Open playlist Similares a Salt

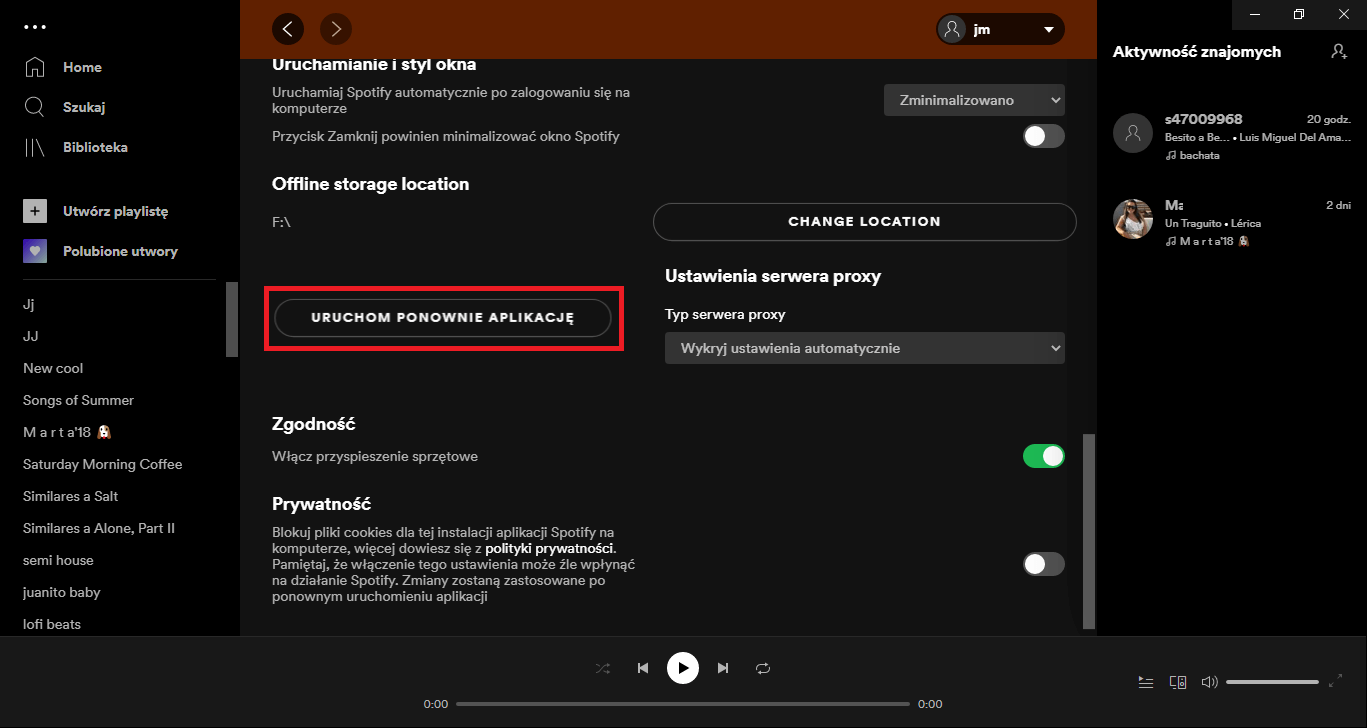(71, 496)
